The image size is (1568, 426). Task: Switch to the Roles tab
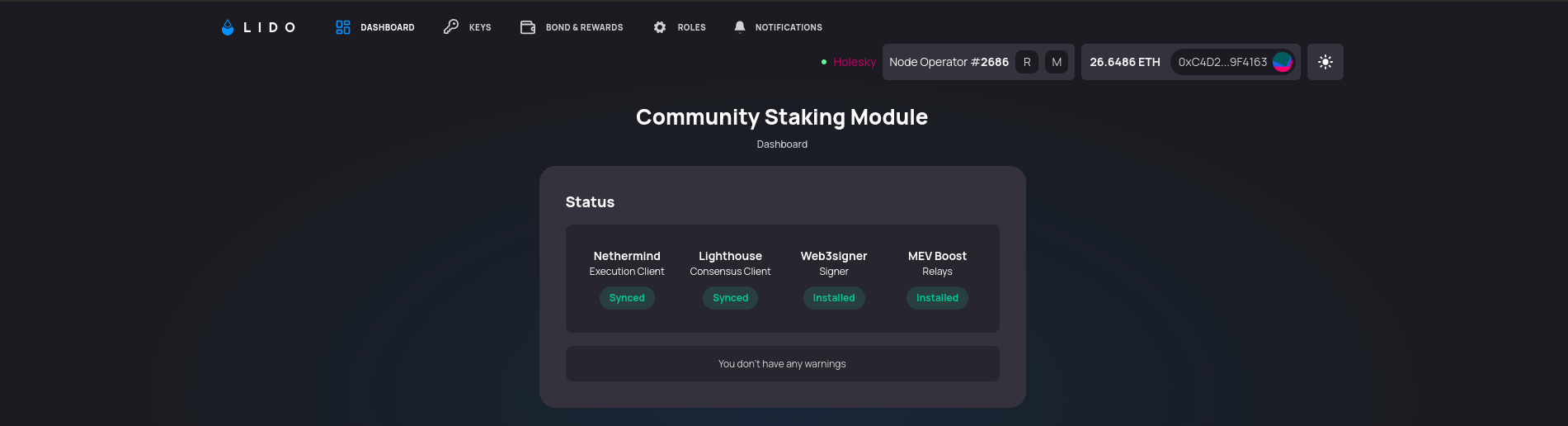click(691, 27)
